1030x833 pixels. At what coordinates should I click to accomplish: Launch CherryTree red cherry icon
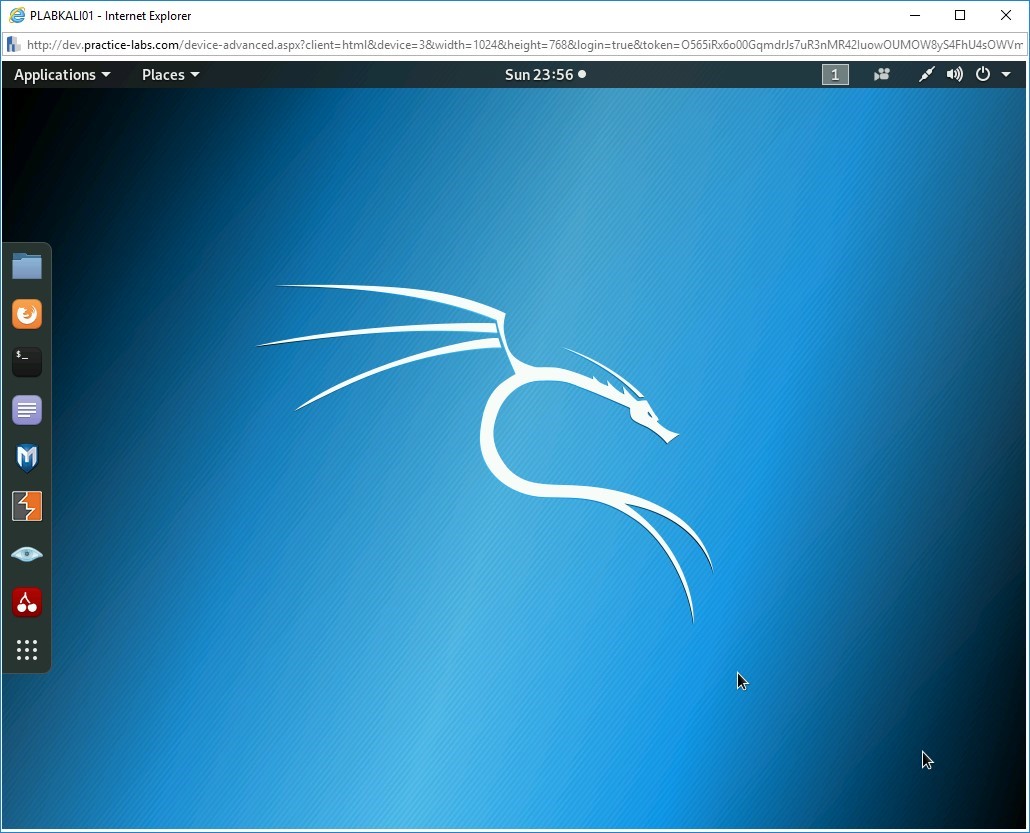coord(27,602)
